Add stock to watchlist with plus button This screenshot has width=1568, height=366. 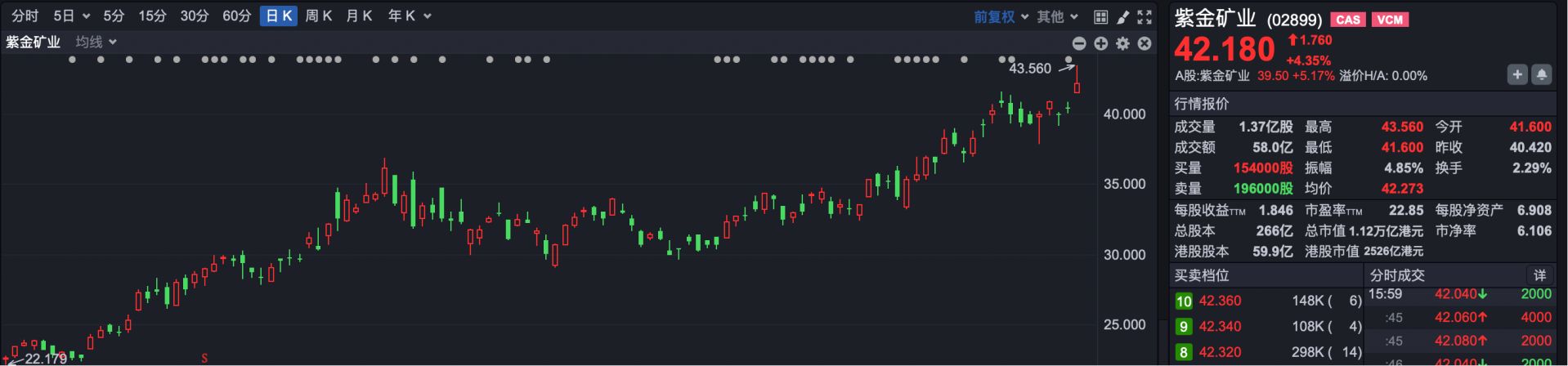point(1517,75)
